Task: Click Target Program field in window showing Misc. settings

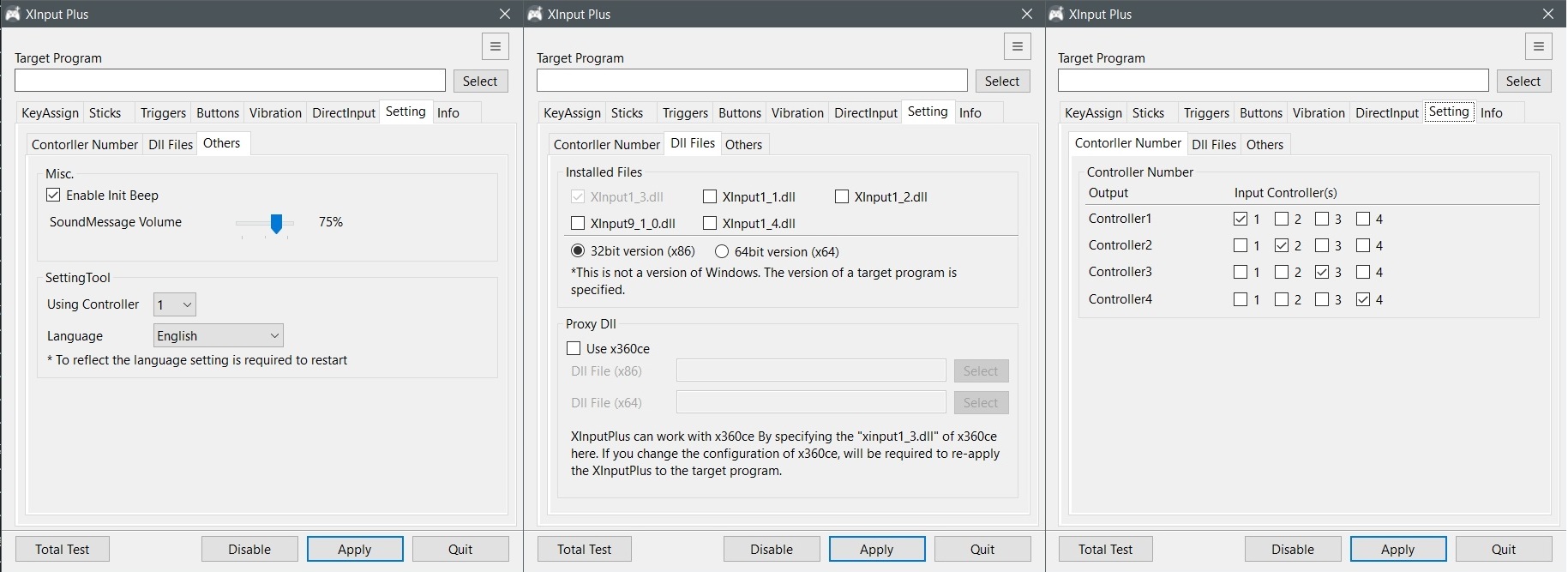Action: (230, 81)
